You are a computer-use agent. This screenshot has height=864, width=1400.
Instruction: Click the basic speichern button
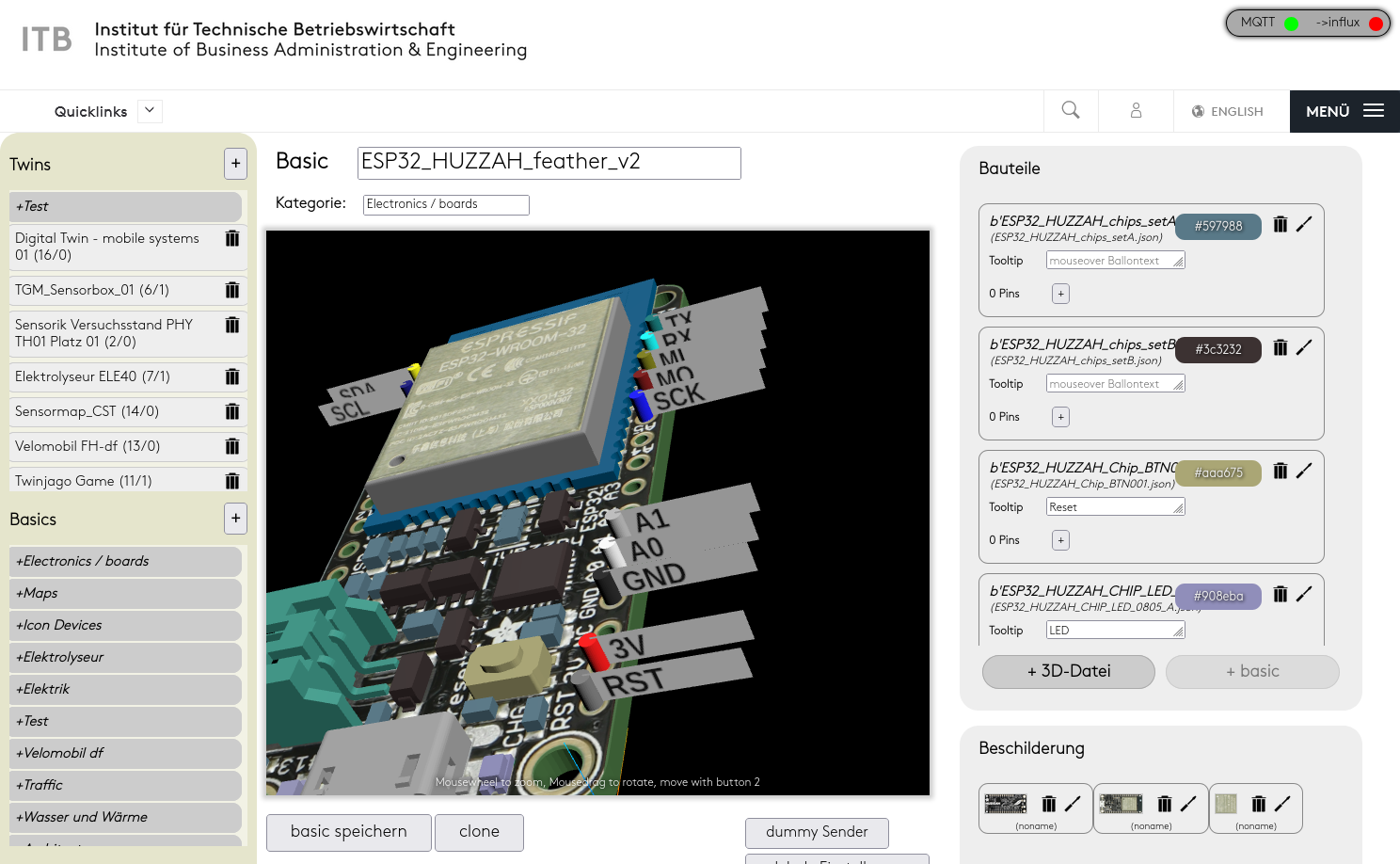tap(348, 832)
